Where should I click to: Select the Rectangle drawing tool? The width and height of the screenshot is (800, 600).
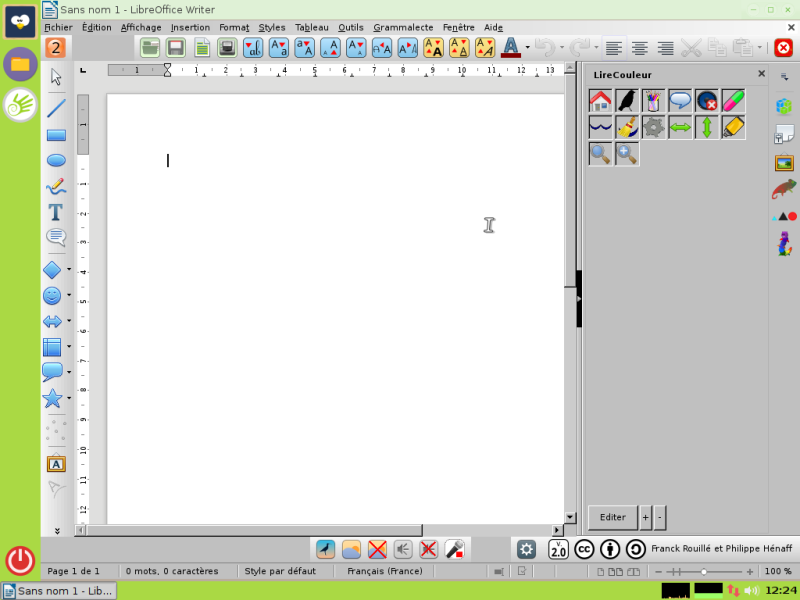(x=56, y=135)
